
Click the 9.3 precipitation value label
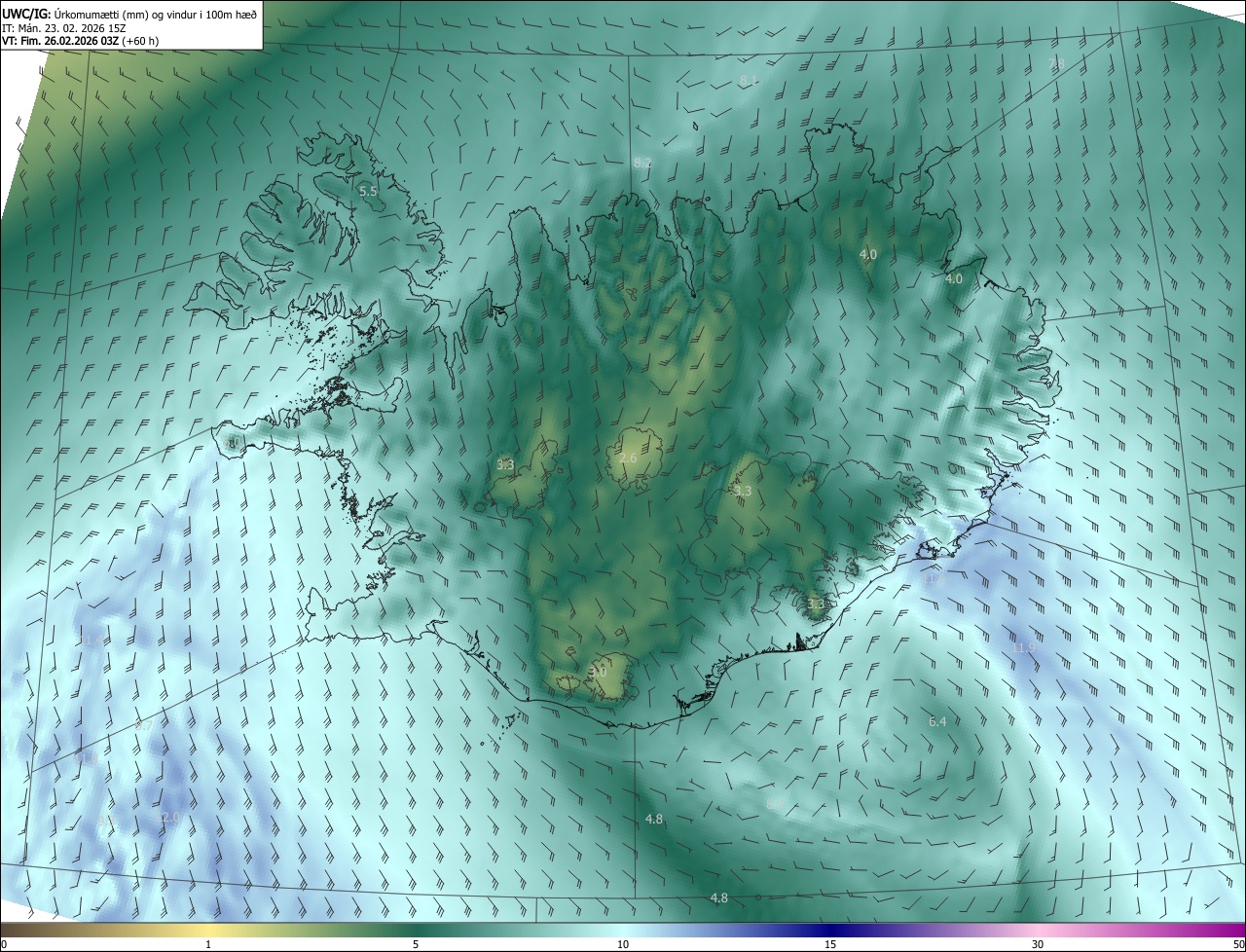pyautogui.click(x=107, y=821)
